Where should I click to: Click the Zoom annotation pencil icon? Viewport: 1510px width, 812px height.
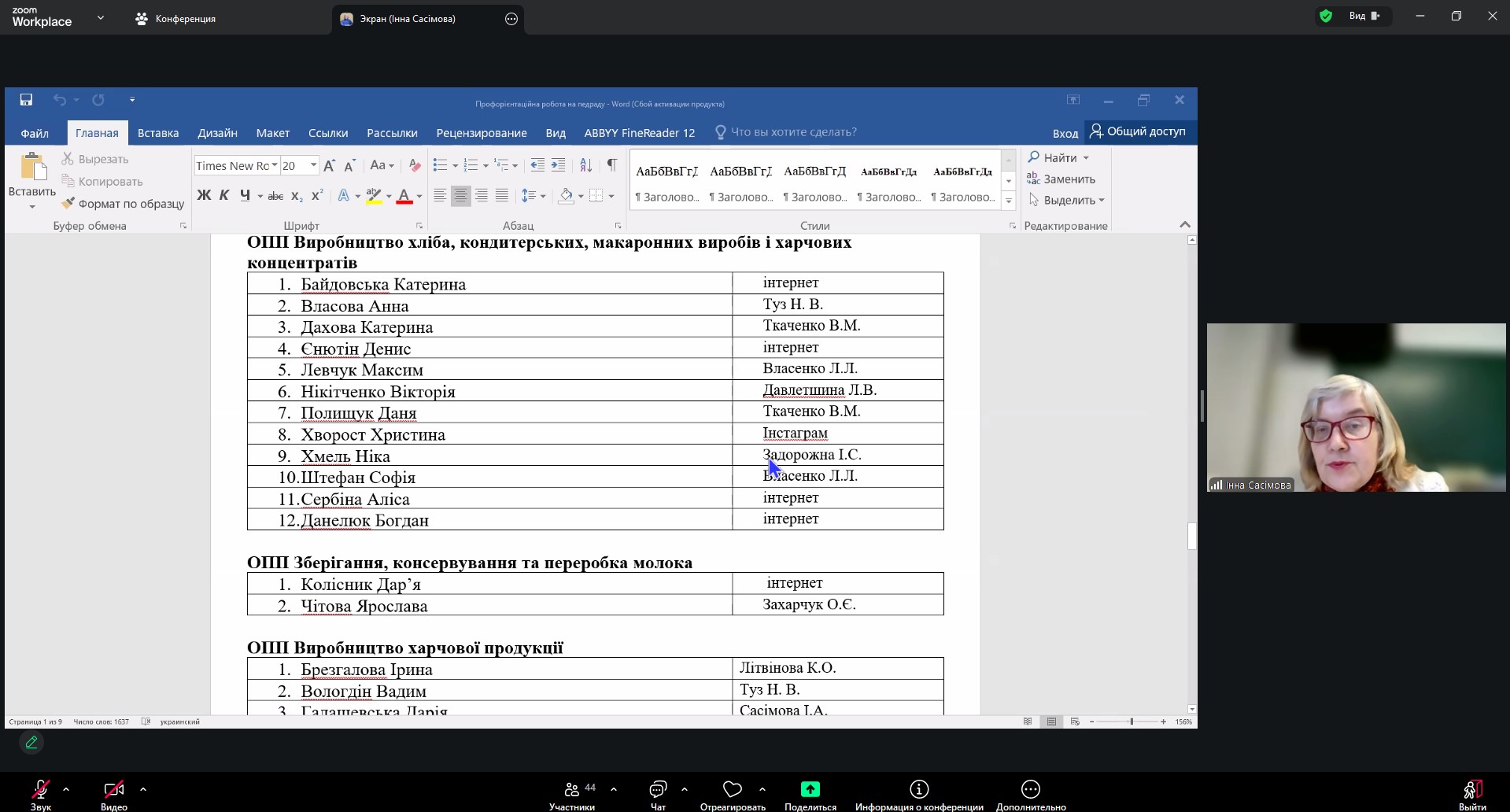[x=31, y=742]
